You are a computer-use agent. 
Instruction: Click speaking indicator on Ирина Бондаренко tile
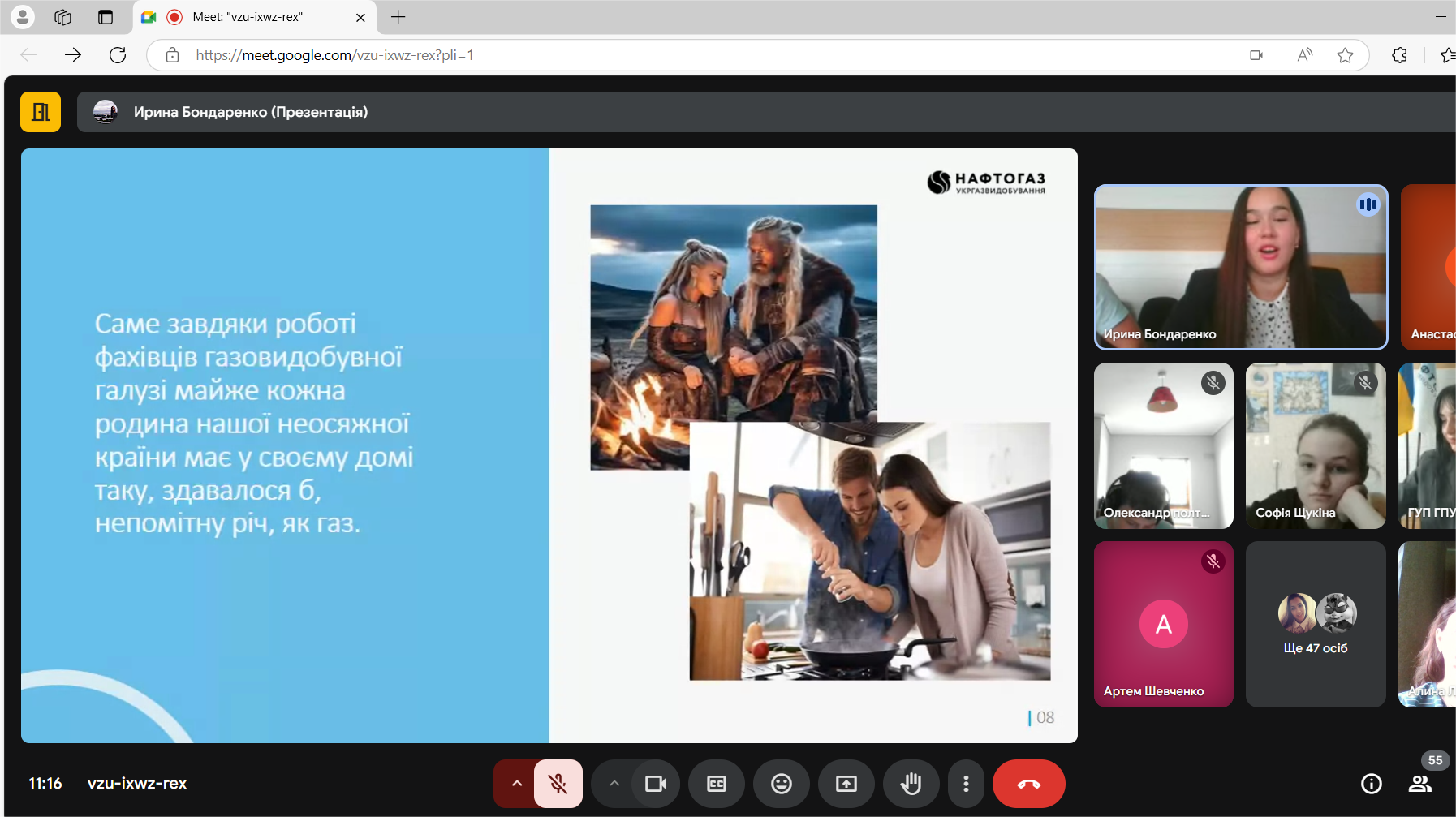tap(1368, 204)
